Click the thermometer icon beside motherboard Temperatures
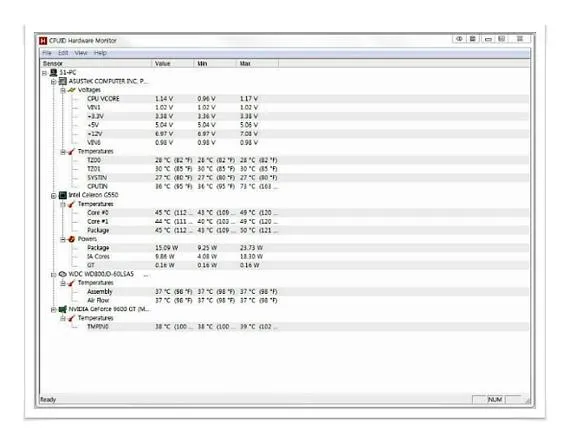Image resolution: width=570 pixels, height=442 pixels. tap(72, 151)
